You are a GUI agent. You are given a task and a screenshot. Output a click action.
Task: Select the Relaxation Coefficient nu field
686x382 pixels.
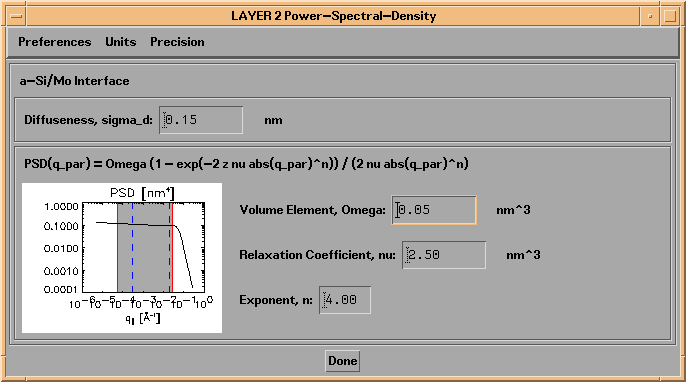[444, 255]
